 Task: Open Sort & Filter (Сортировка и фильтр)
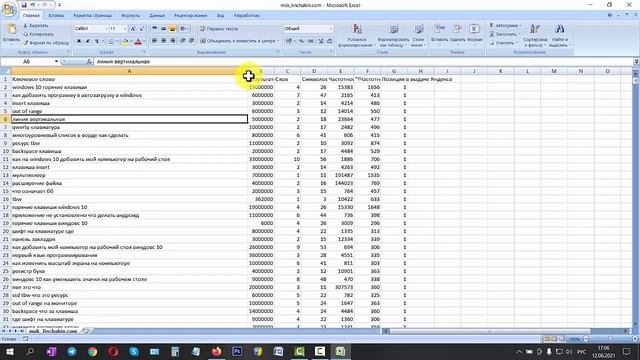pyautogui.click(x=535, y=35)
